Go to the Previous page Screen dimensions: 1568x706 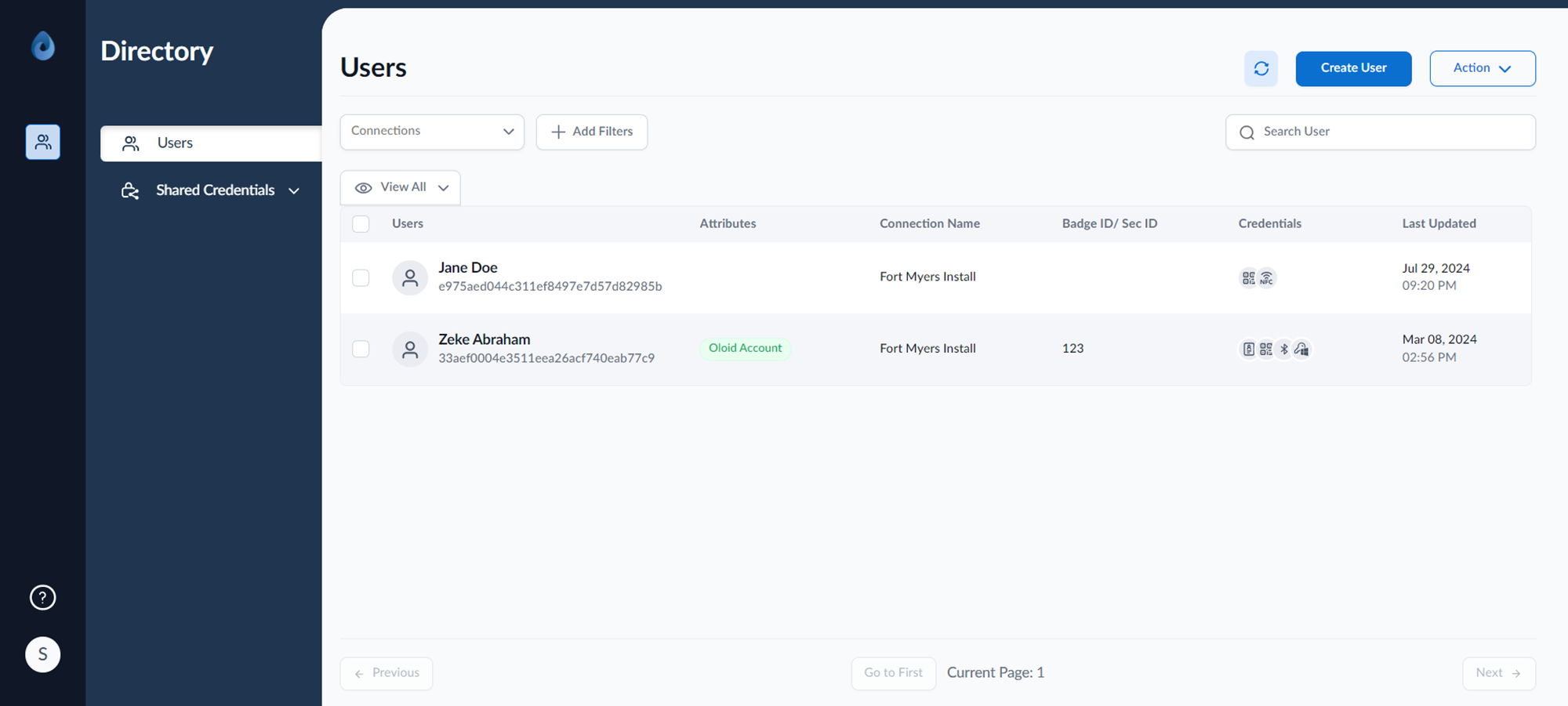(x=387, y=673)
